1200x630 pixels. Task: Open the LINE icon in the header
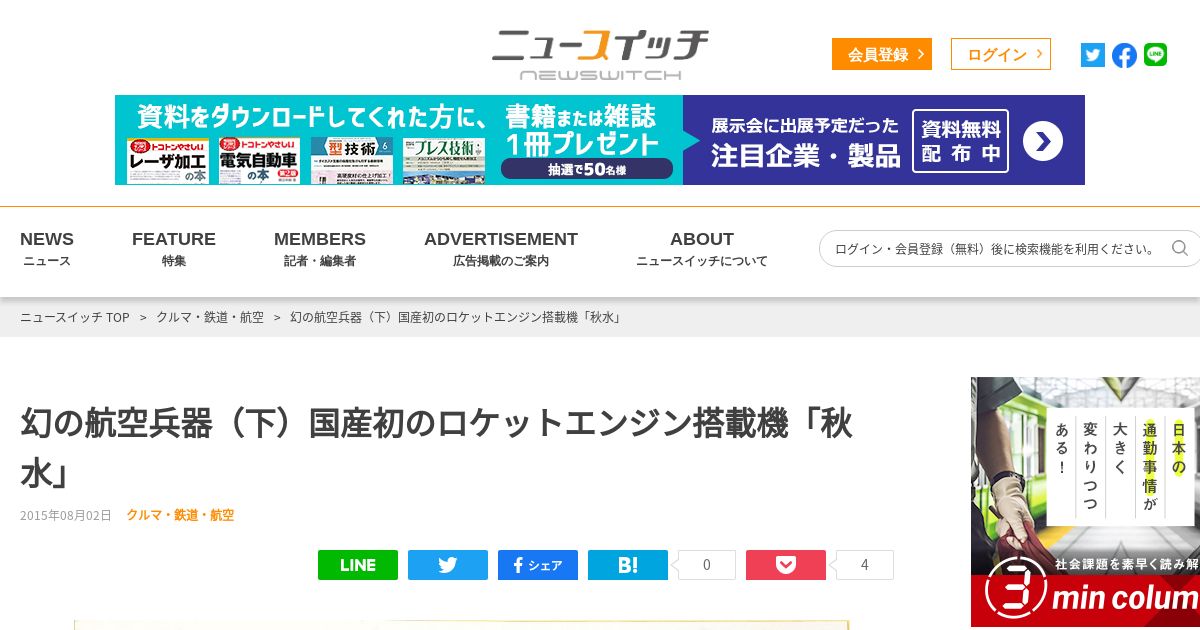1155,55
